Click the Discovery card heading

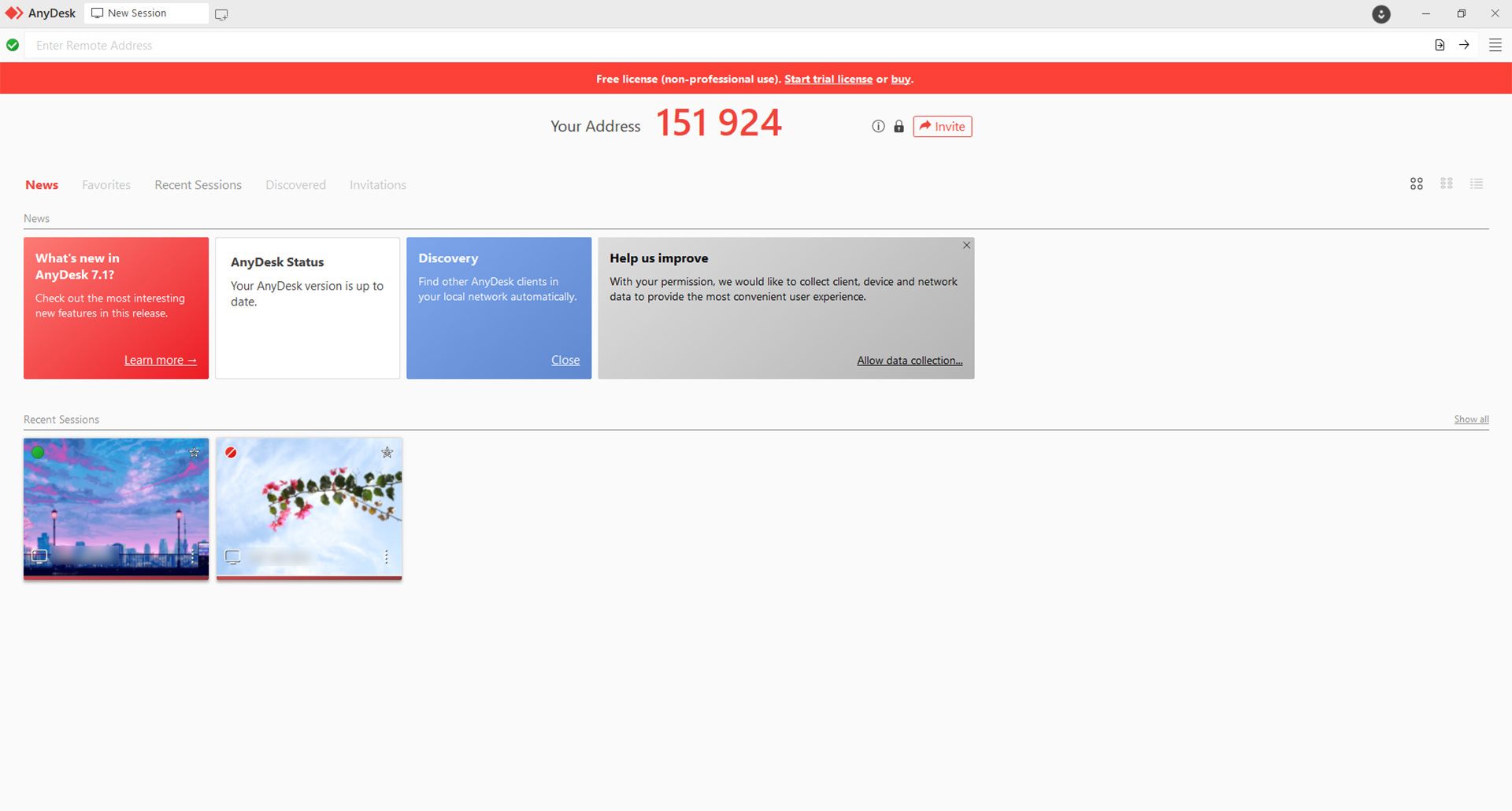coord(448,258)
